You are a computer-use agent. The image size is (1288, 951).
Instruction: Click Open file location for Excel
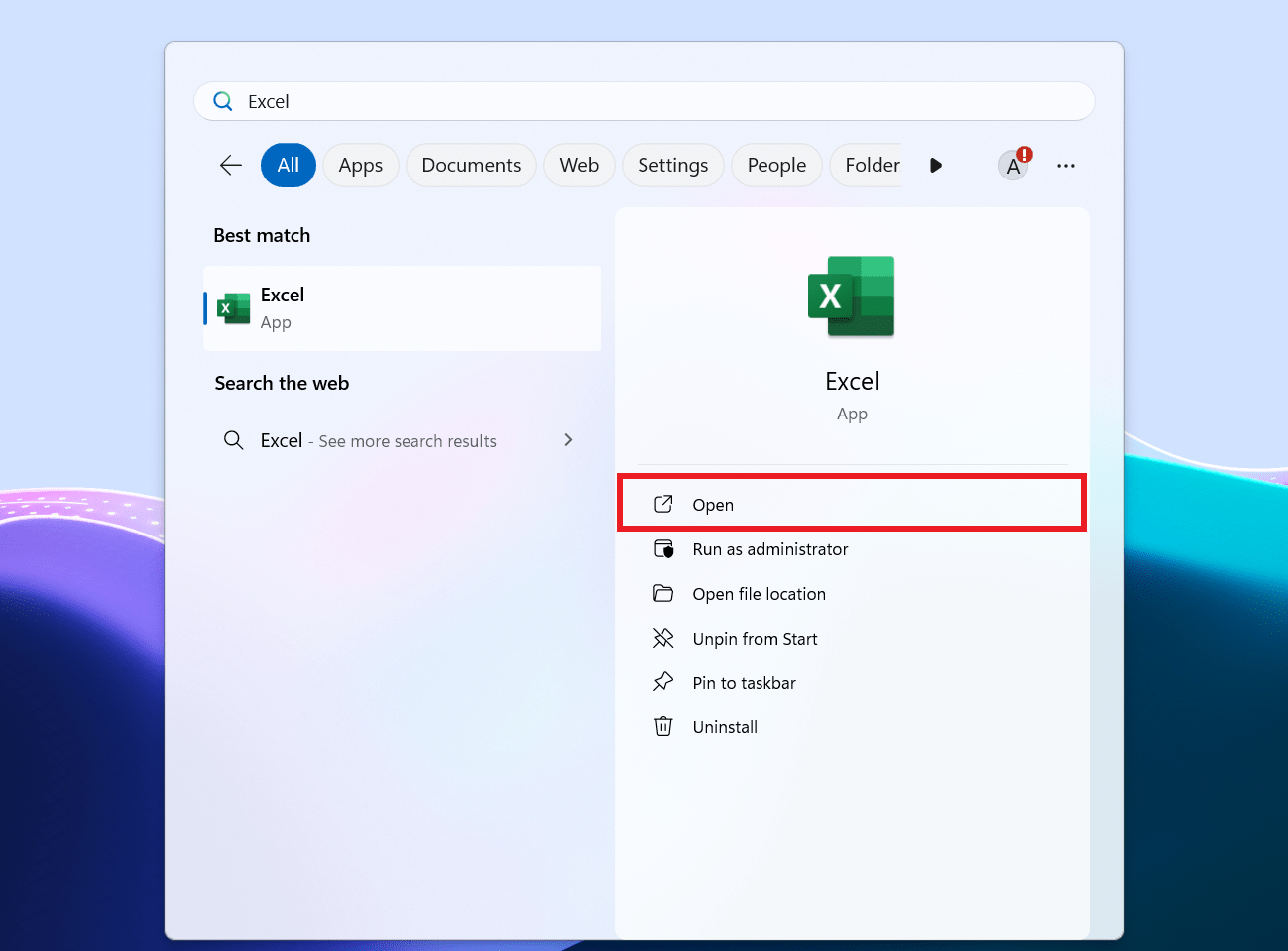click(759, 593)
